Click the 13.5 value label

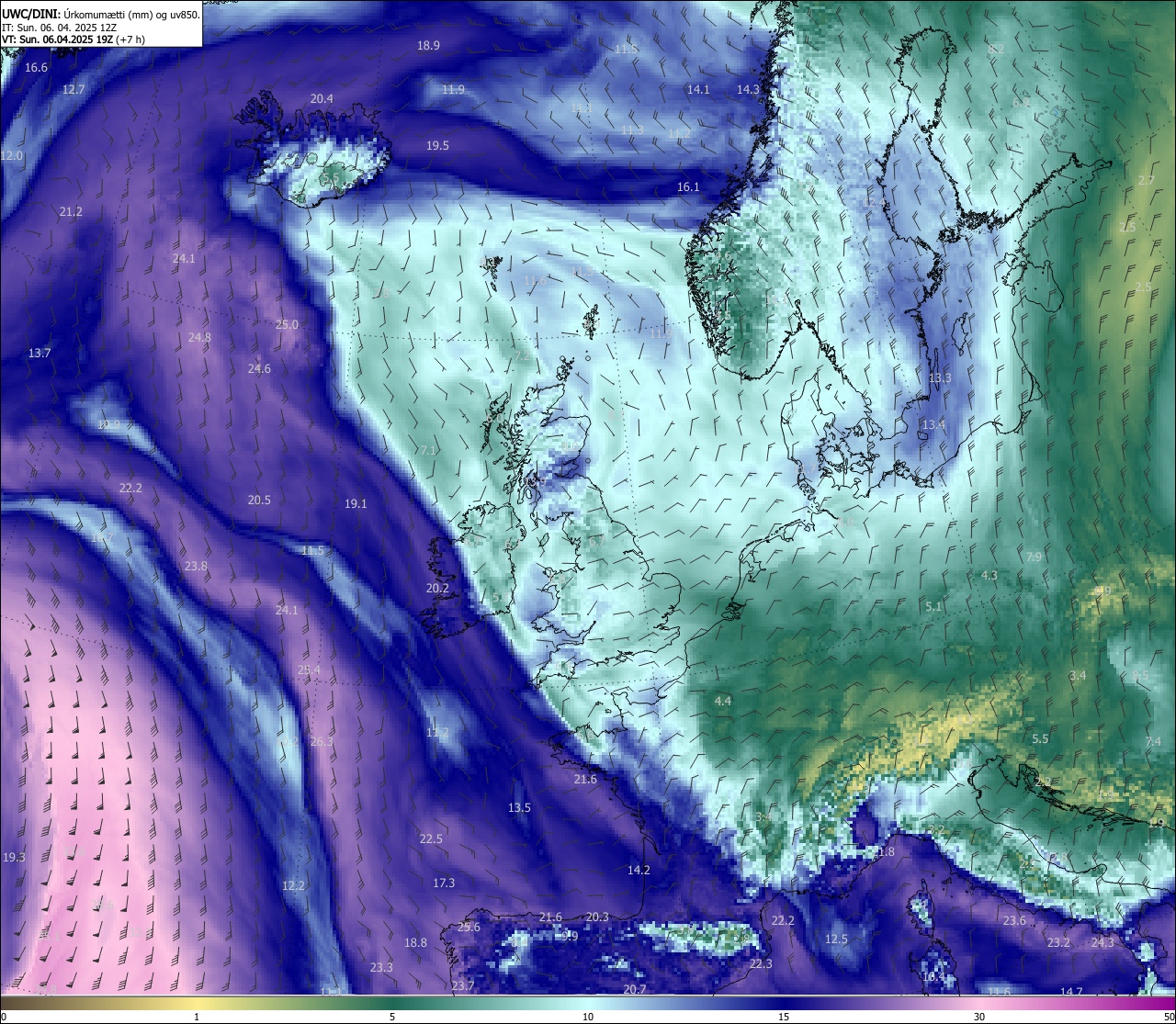tap(519, 807)
